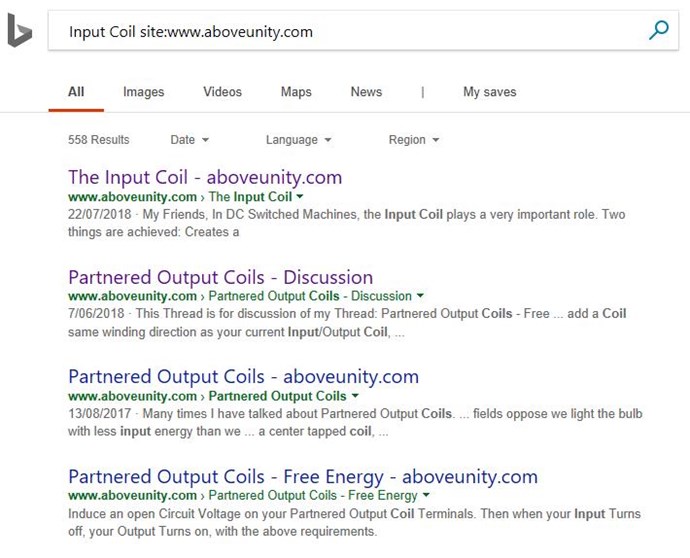Open Partnered Output Coils - Discussion result
Viewport: 690px width, 558px height.
[x=220, y=277]
